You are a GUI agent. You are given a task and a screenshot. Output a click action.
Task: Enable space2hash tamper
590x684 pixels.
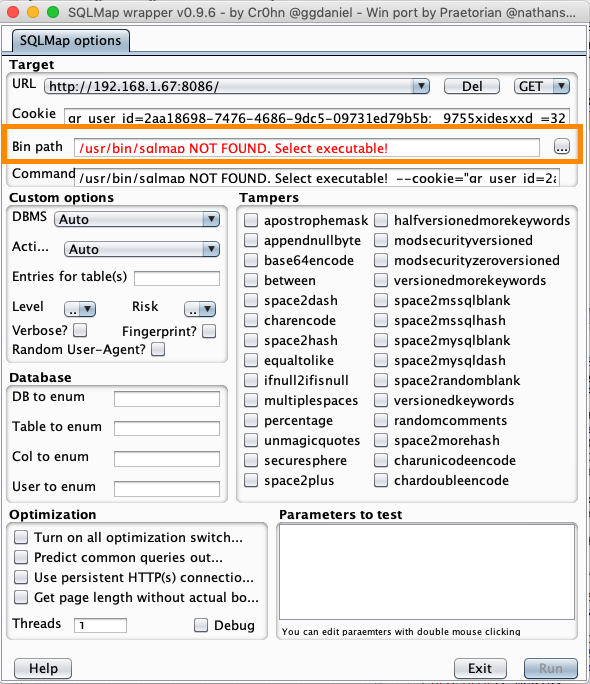[251, 341]
